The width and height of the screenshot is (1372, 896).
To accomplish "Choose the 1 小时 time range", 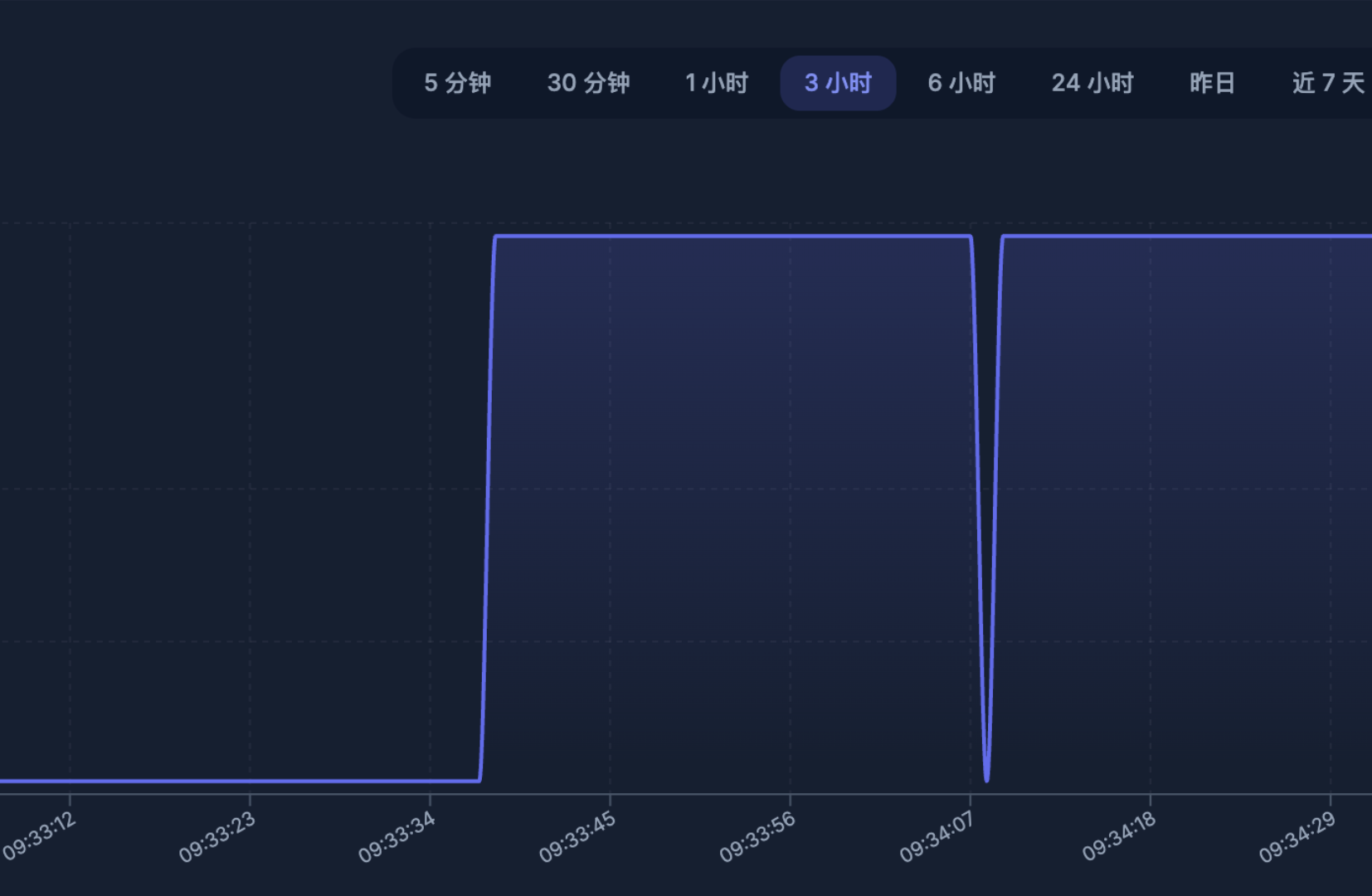I will 717,83.
